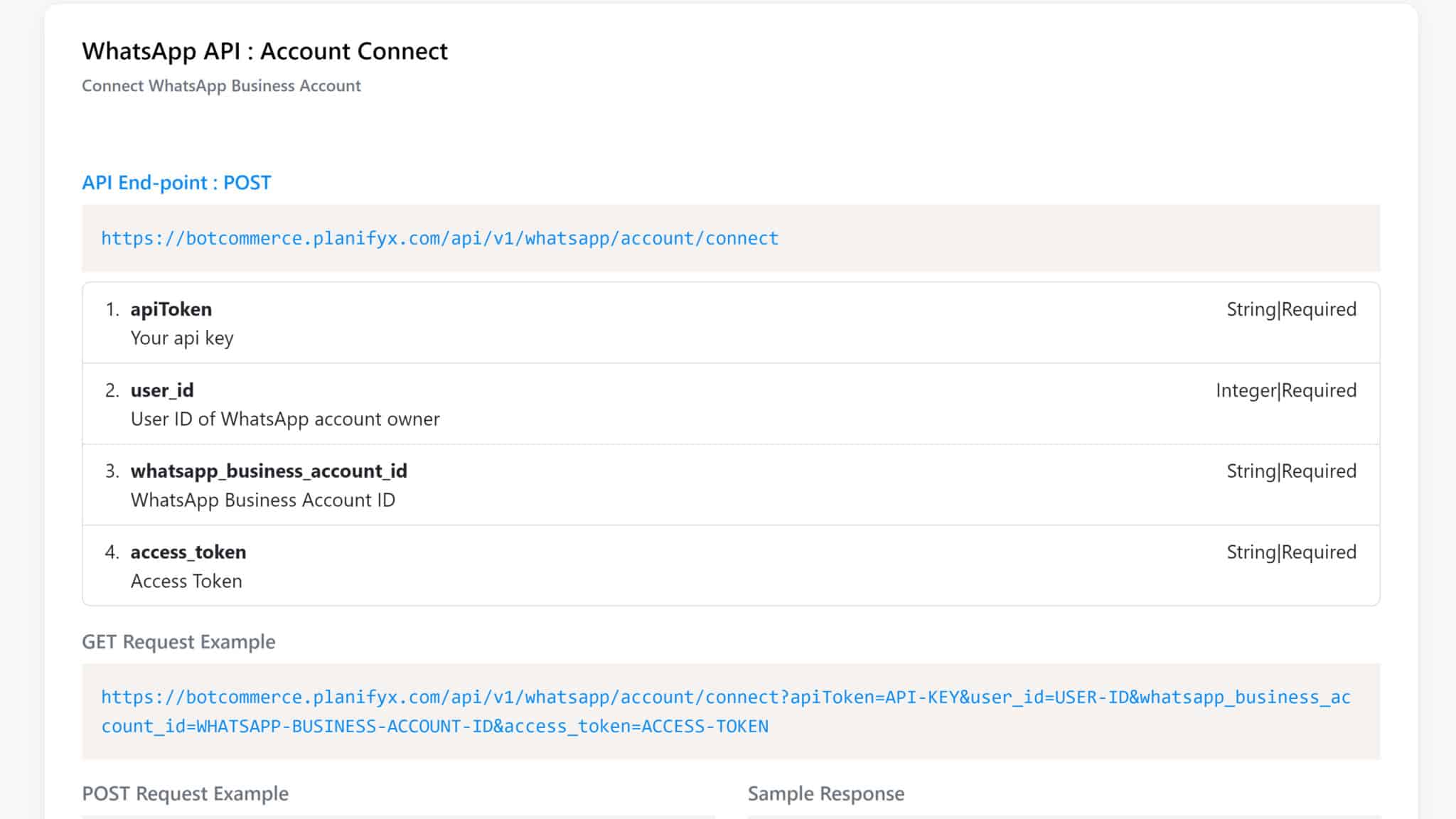This screenshot has height=819, width=1456.
Task: Click the "Connect WhatsApp Business Account" subtitle
Action: pyautogui.click(x=221, y=86)
